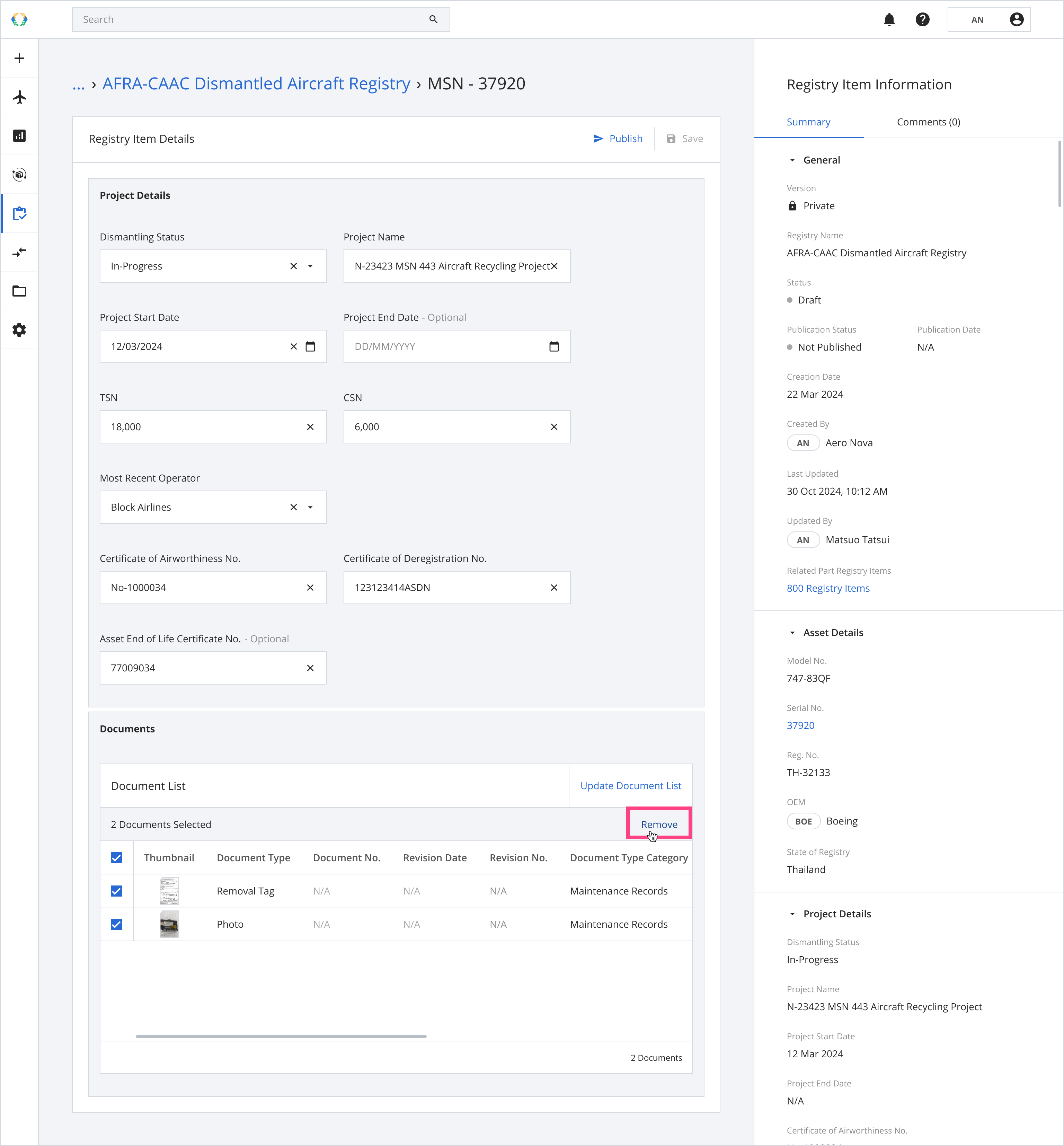Toggle the select-all documents header checkbox
The width and height of the screenshot is (1064, 1146).
pos(116,857)
